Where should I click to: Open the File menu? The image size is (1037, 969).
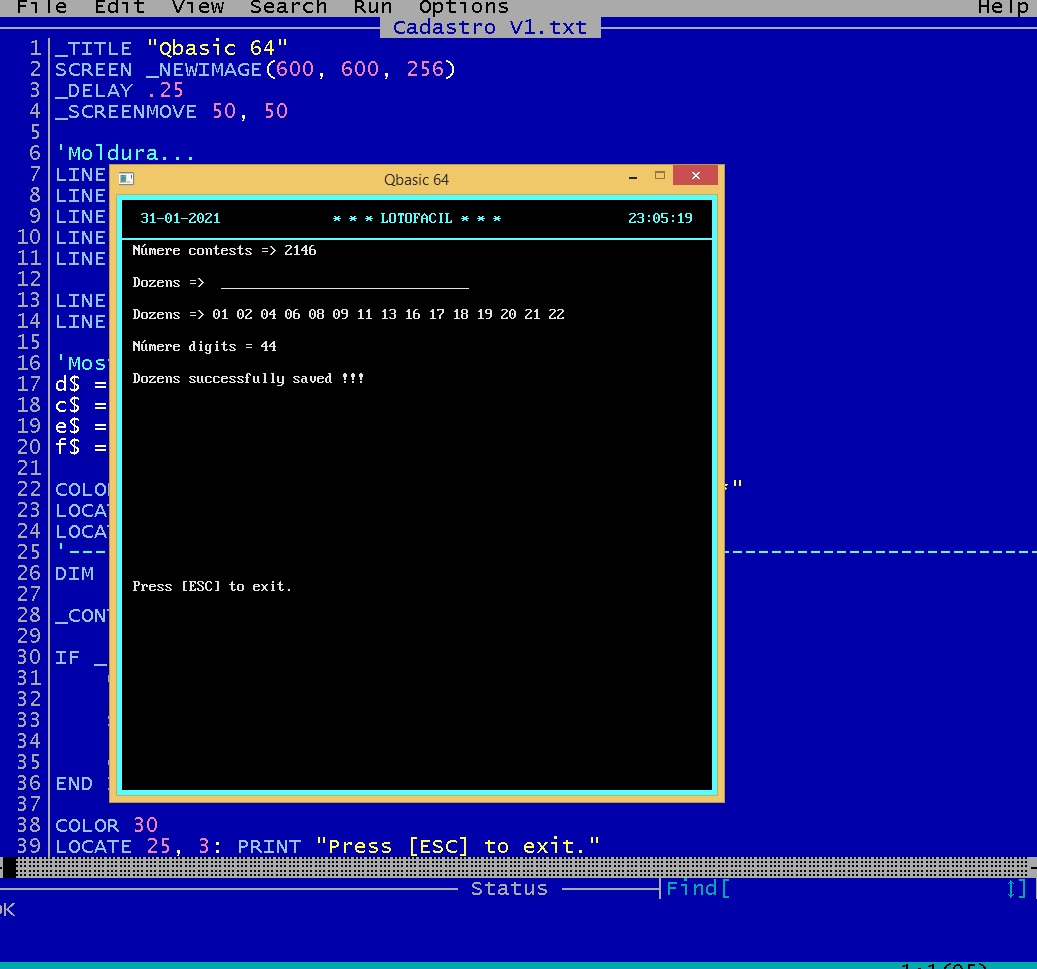[x=42, y=8]
